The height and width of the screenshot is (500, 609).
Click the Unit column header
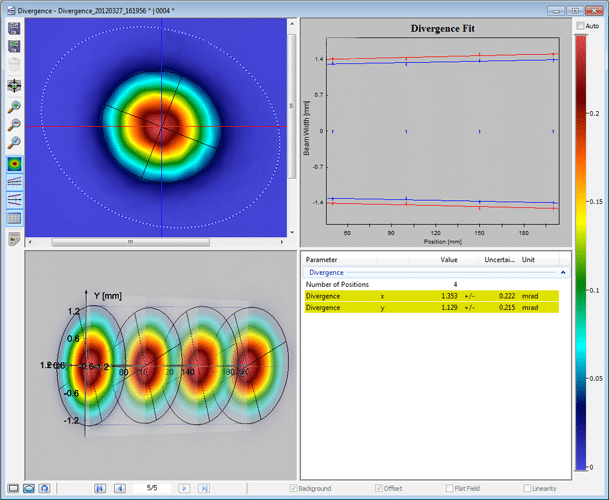539,260
